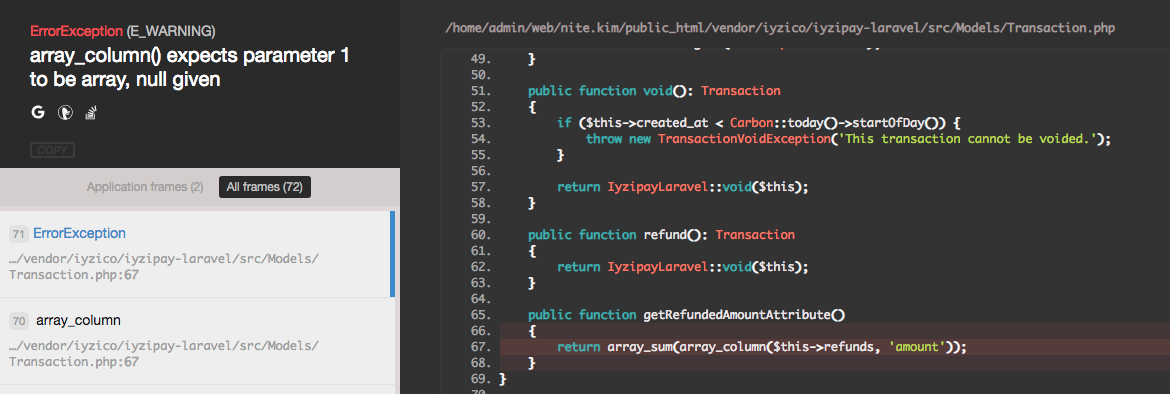Select frame 71 ErrorException
The height and width of the screenshot is (394, 1170).
[197, 254]
